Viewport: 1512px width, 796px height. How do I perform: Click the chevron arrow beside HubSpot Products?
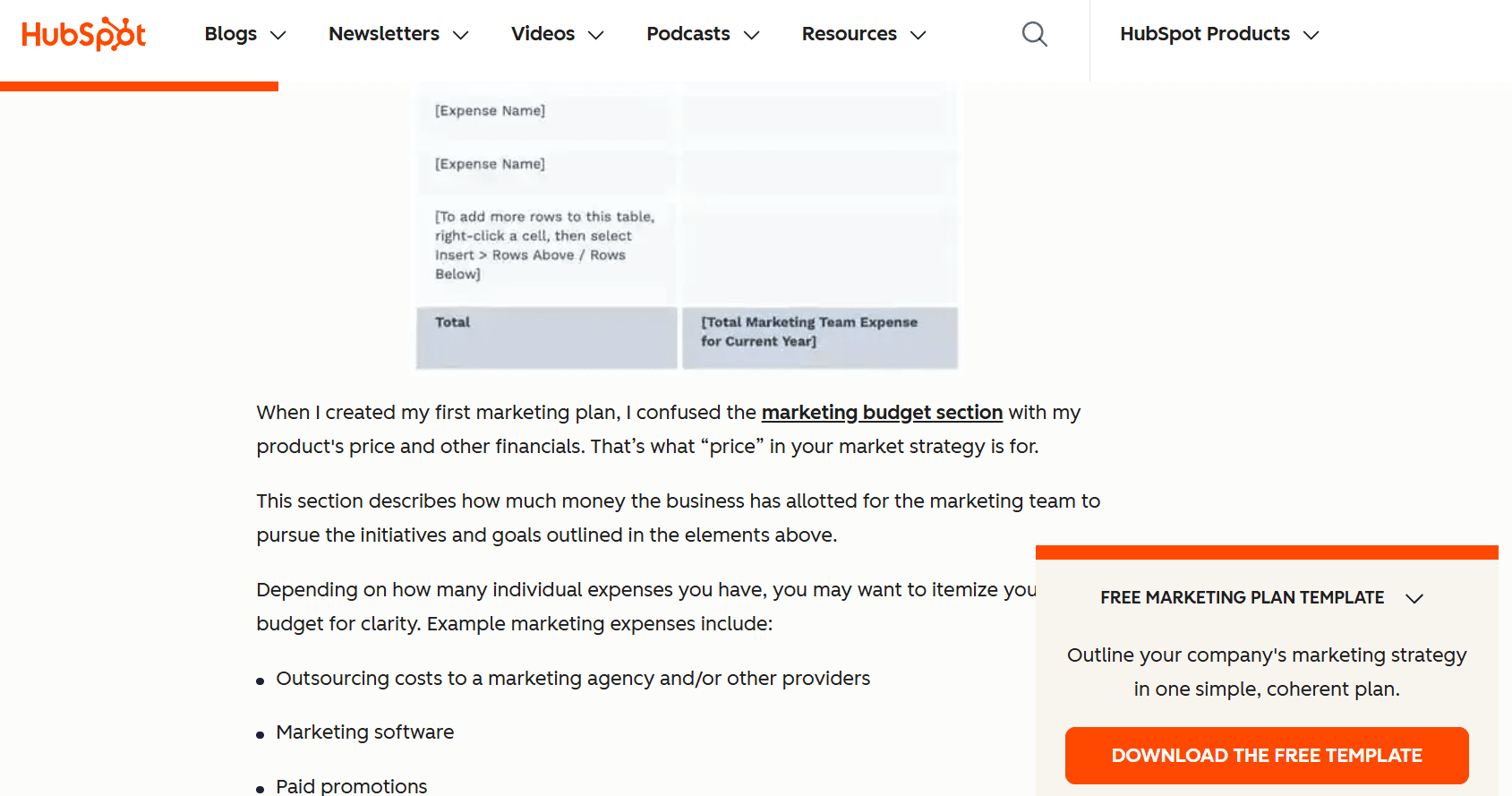(x=1311, y=35)
